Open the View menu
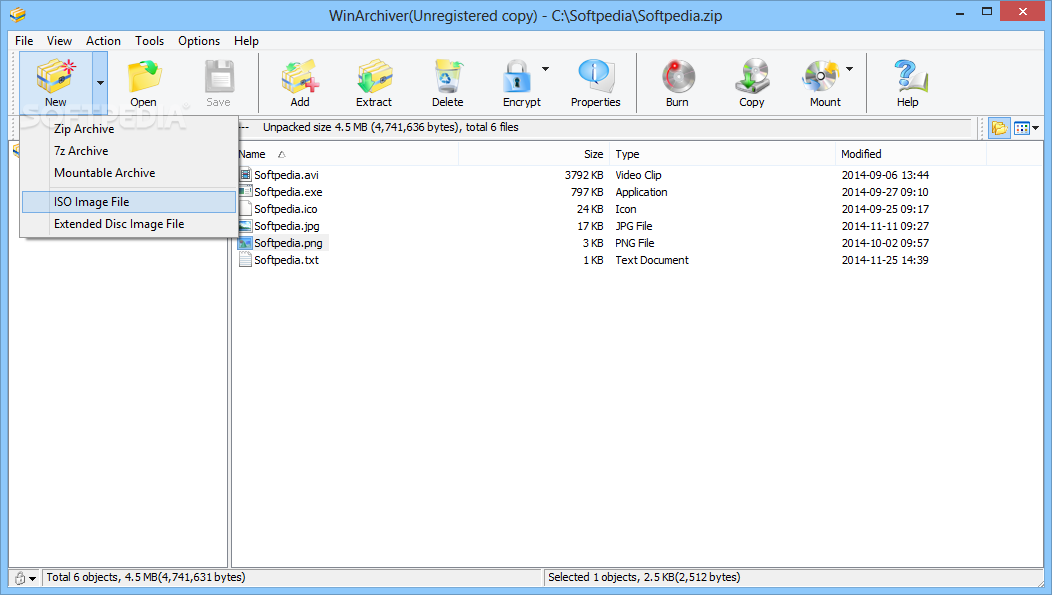The width and height of the screenshot is (1052, 595). [59, 41]
